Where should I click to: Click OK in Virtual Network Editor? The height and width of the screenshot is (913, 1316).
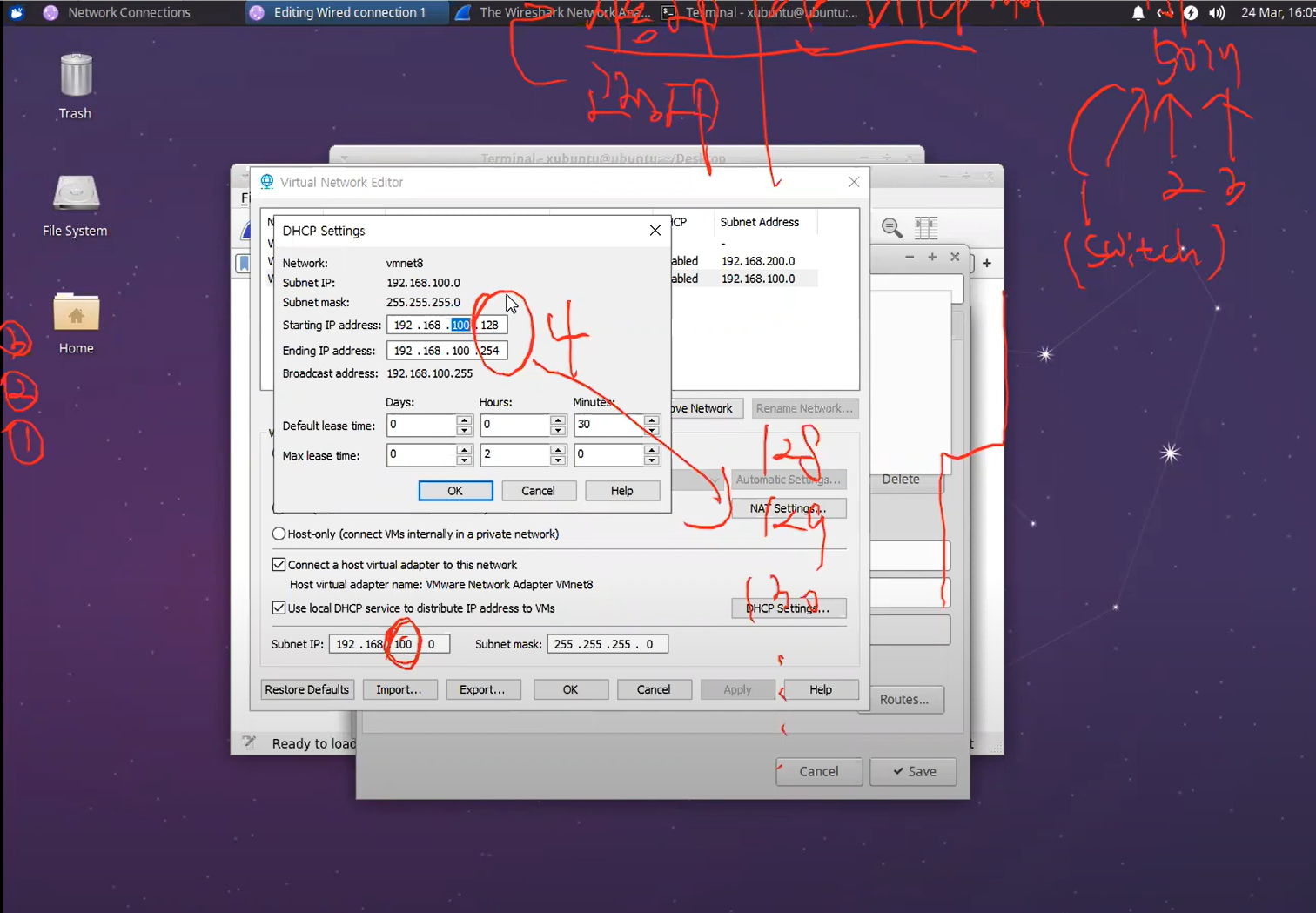tap(570, 689)
